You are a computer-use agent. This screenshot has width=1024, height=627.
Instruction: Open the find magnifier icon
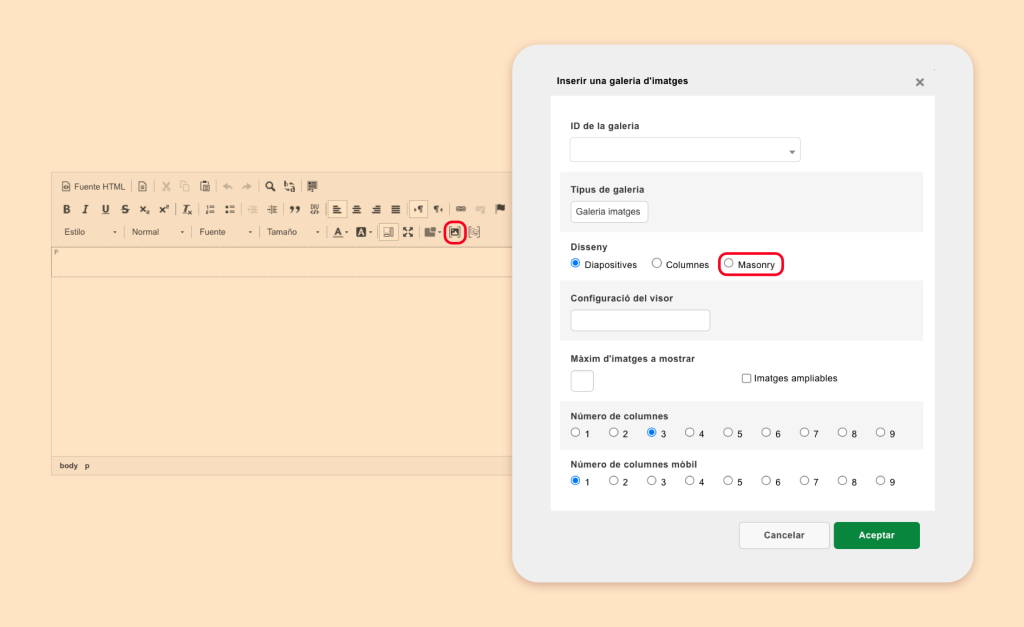coord(270,186)
